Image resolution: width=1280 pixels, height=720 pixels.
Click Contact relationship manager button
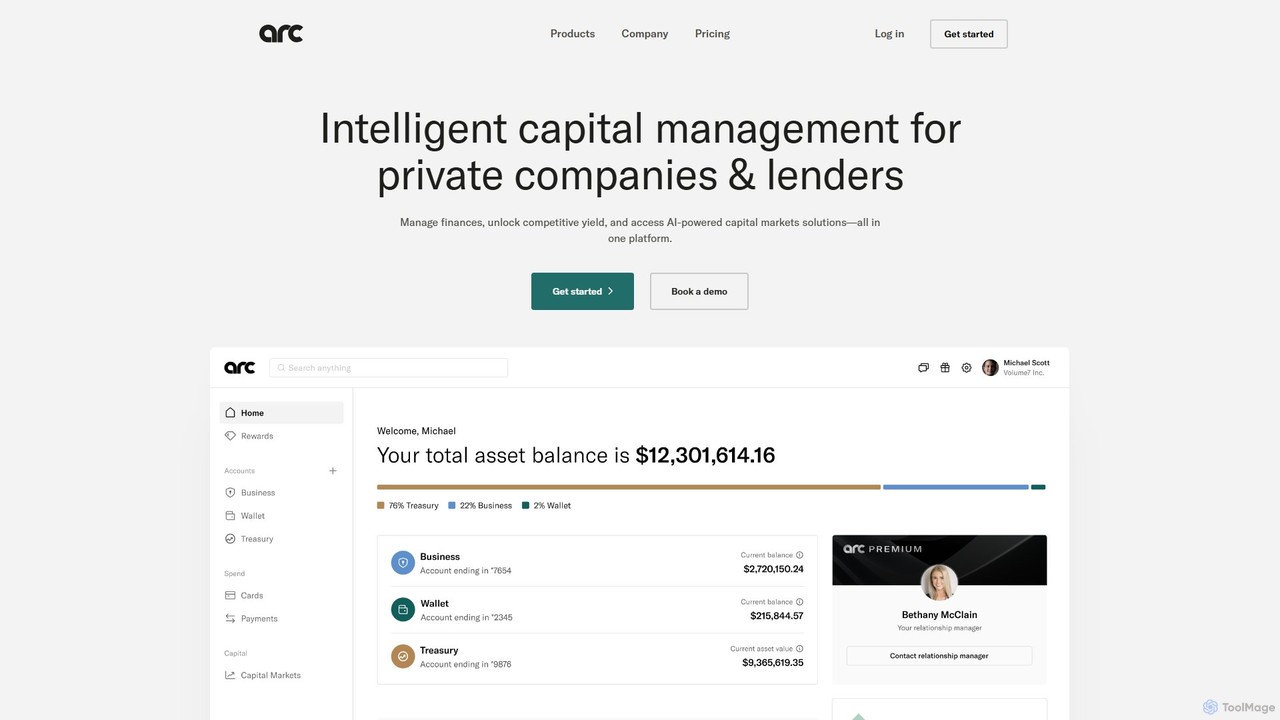coord(939,656)
